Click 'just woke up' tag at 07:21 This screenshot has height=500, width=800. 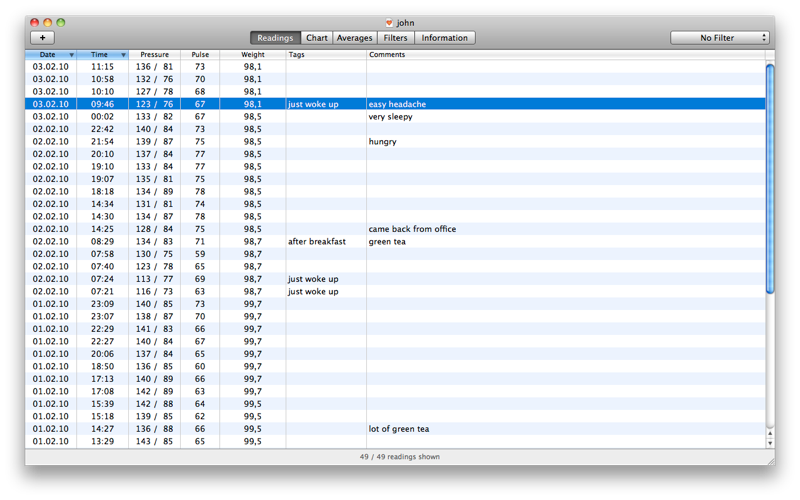313,292
